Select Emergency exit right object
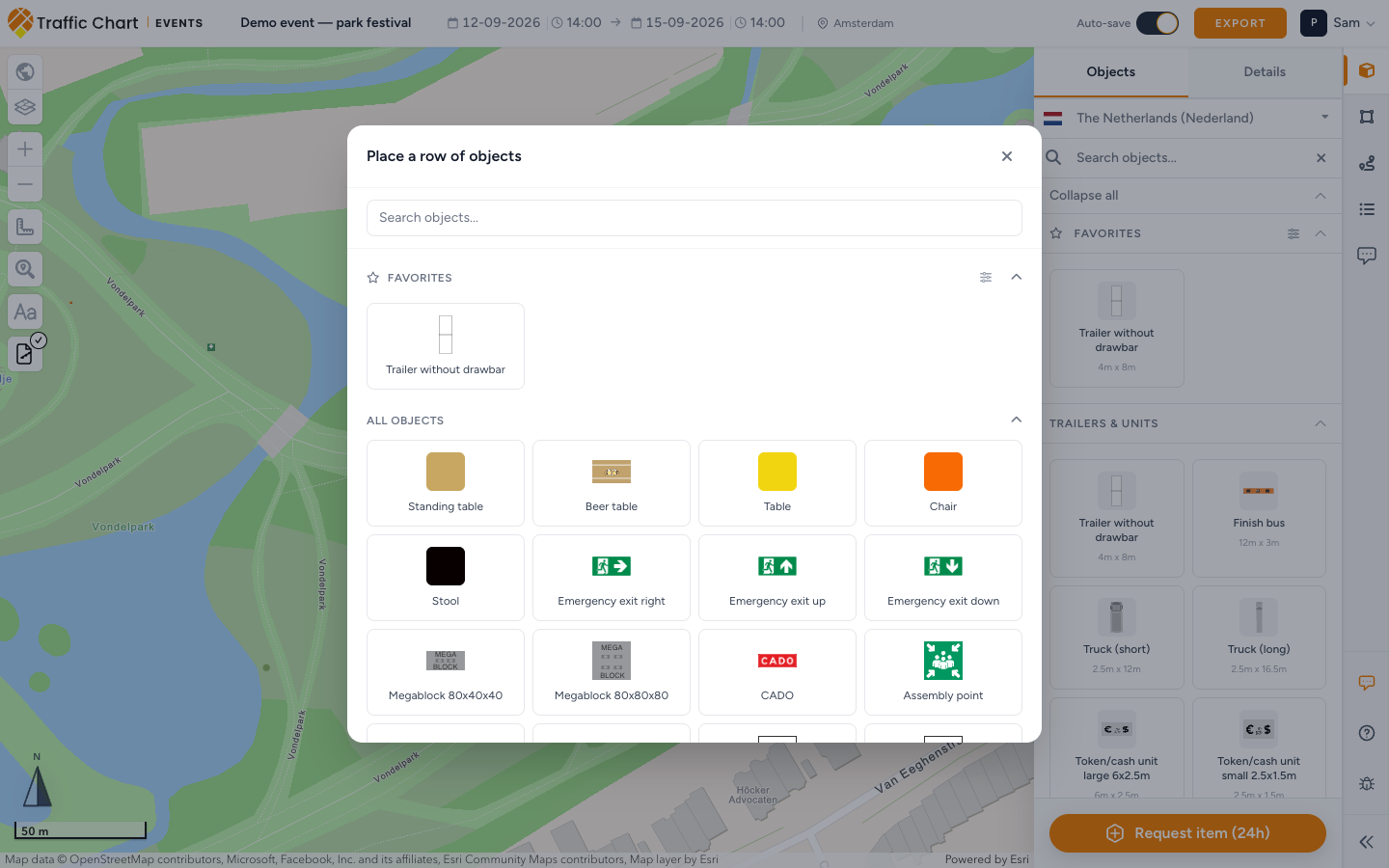 pyautogui.click(x=612, y=578)
